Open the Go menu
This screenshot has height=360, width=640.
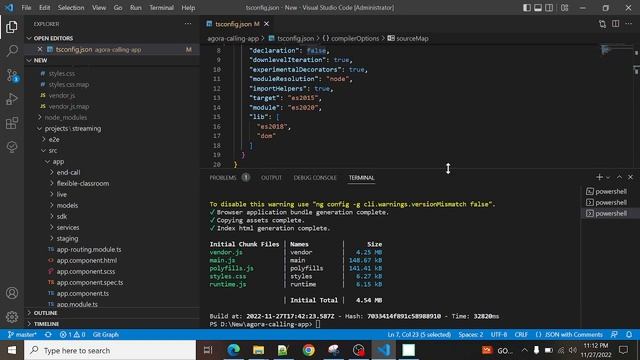[118, 8]
